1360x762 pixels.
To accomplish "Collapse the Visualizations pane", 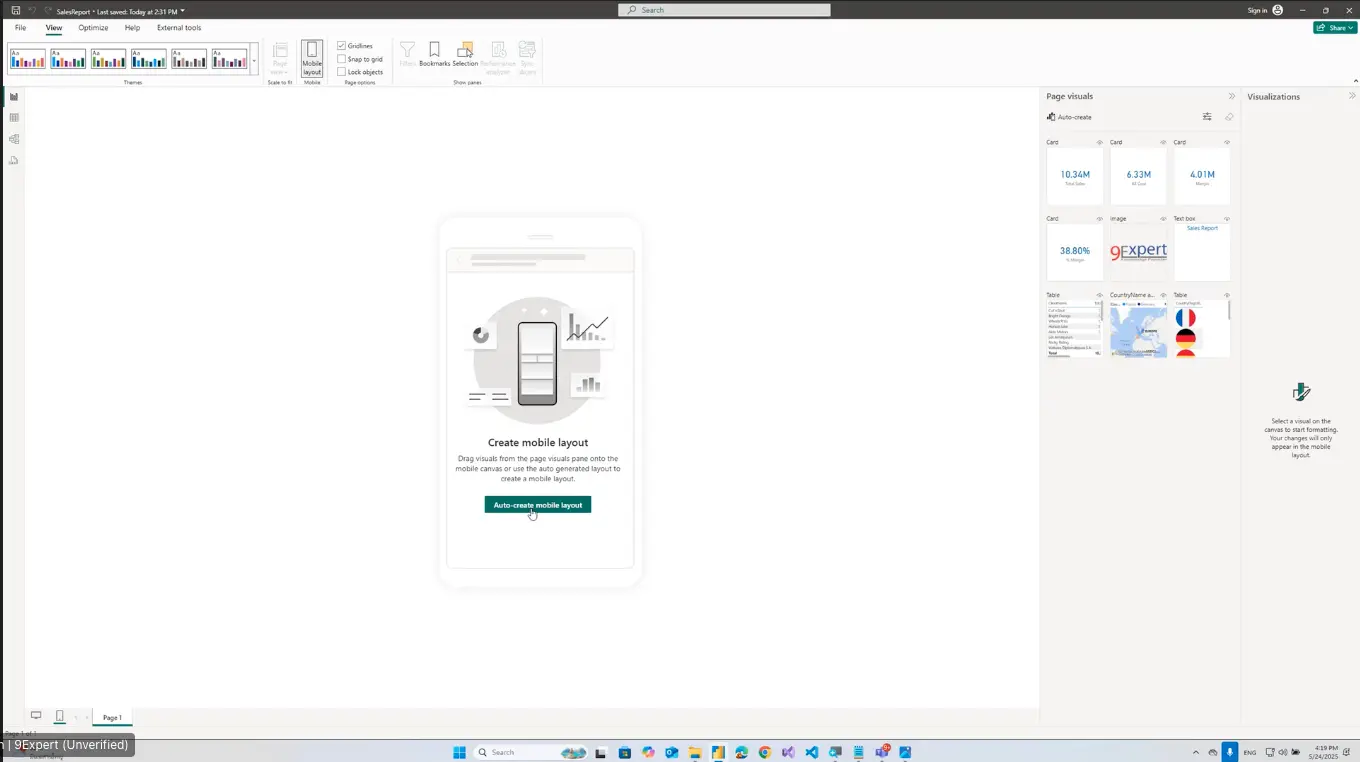I will click(x=1352, y=96).
